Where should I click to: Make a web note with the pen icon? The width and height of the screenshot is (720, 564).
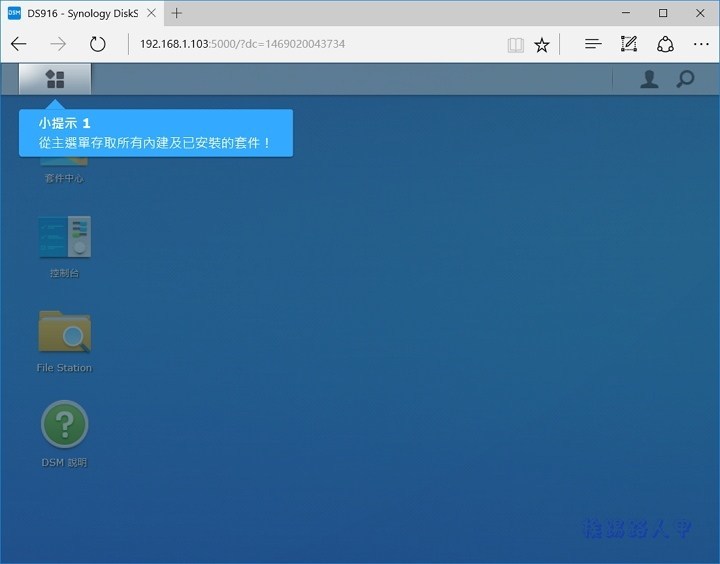[x=629, y=44]
